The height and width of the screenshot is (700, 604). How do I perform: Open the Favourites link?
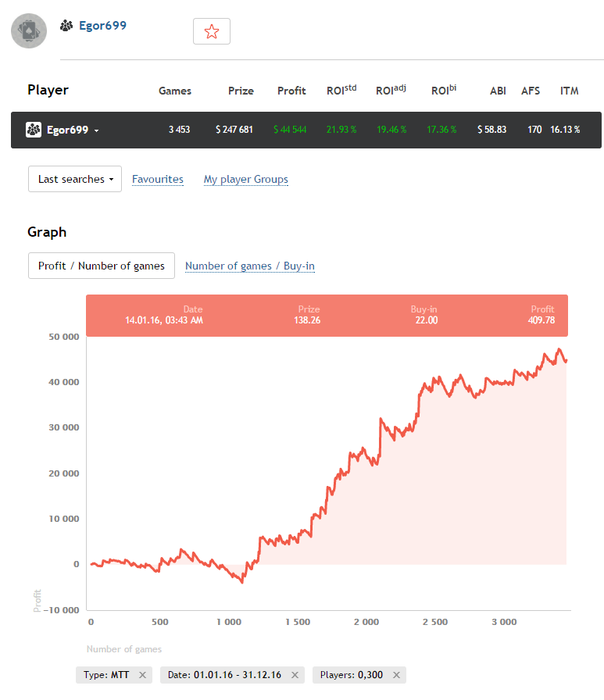click(158, 179)
